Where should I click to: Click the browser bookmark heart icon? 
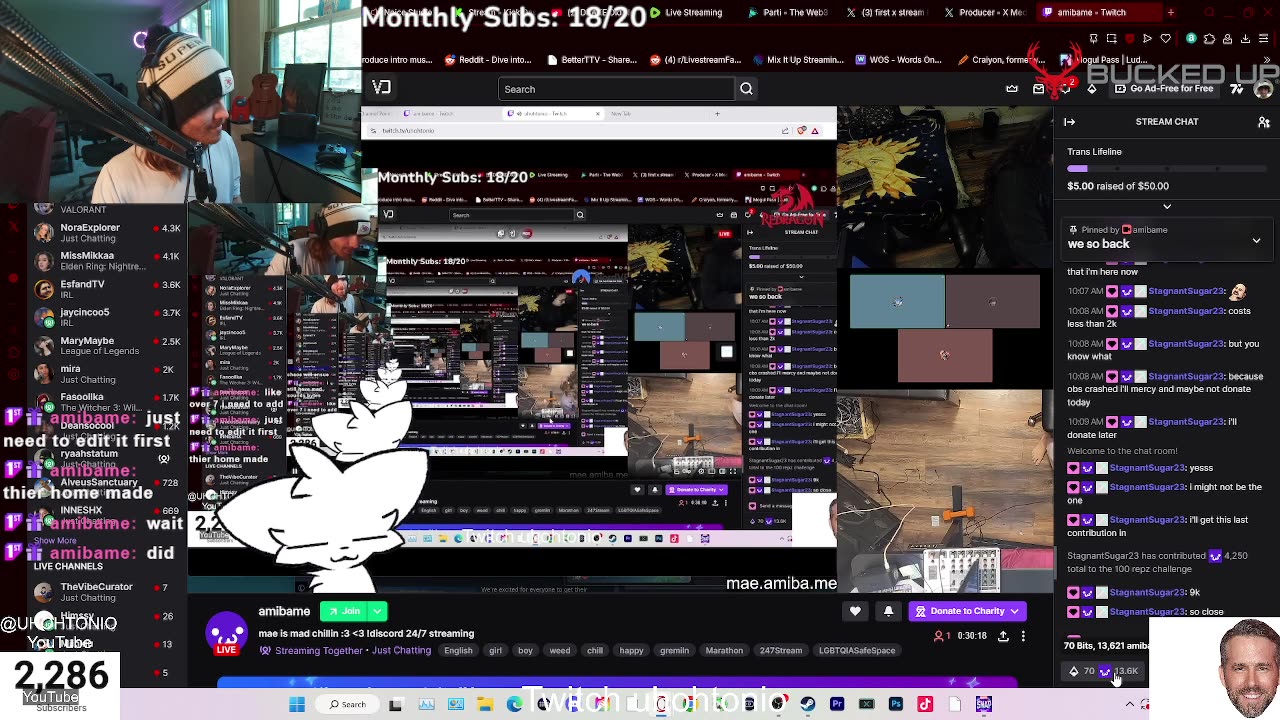(x=1166, y=39)
